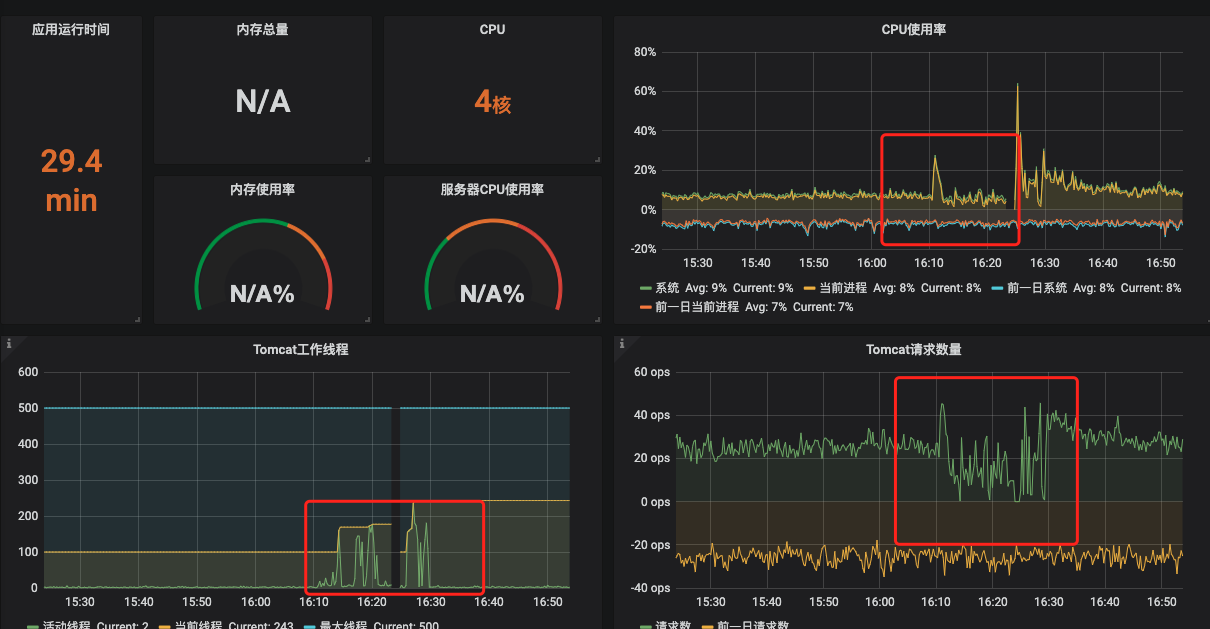Click the resize handle of 内存总量 panel

coord(367,160)
